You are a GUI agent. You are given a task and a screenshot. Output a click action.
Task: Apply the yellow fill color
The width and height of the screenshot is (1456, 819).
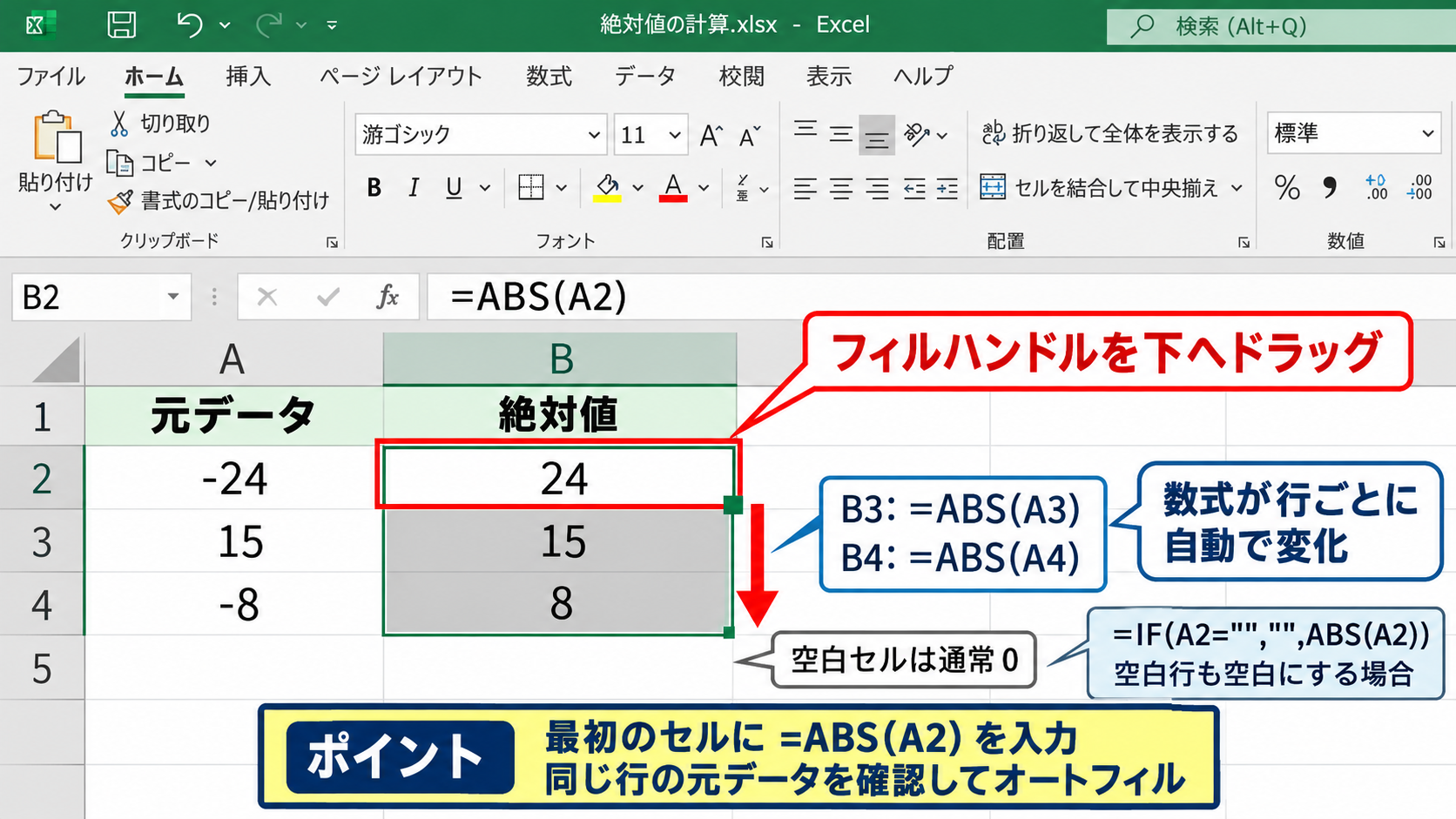pyautogui.click(x=608, y=187)
